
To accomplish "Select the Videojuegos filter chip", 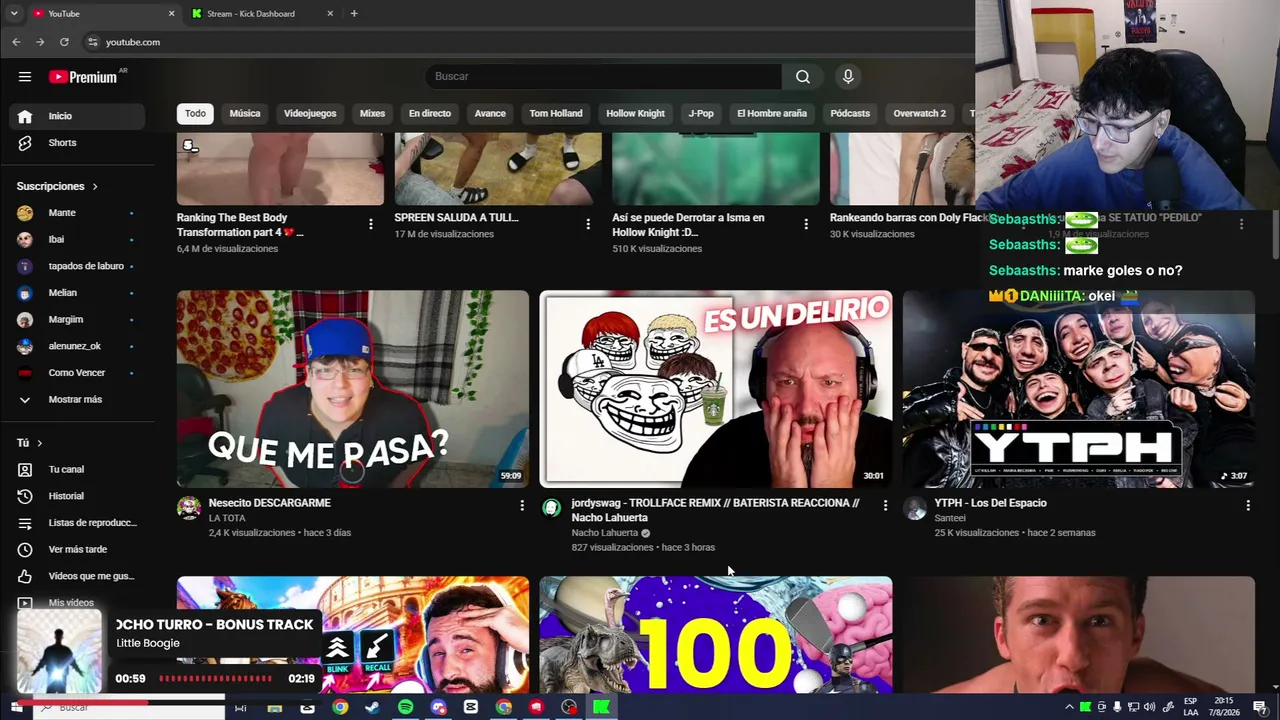I will point(310,114).
